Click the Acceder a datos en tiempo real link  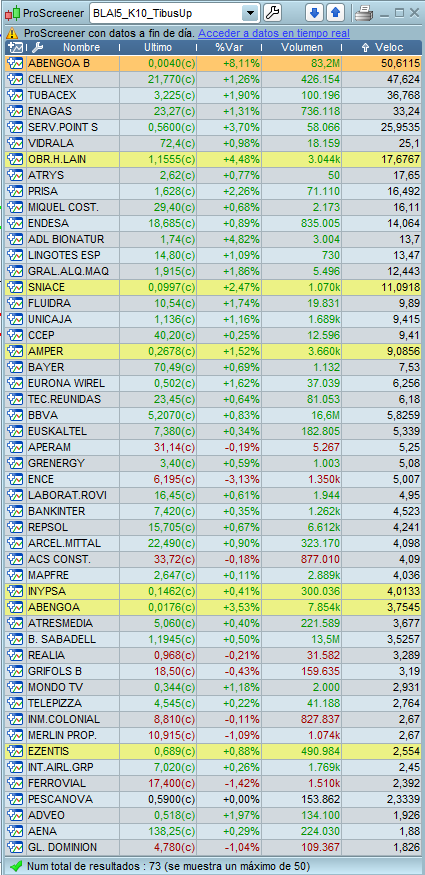(x=274, y=33)
